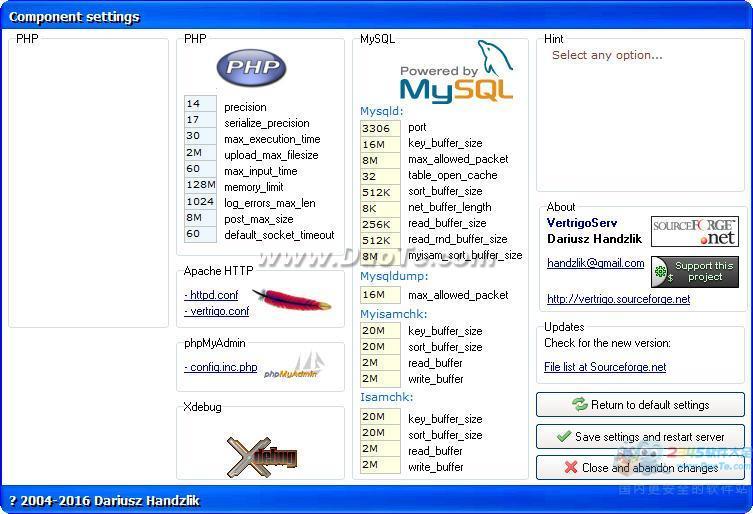Edit the Myisamchk sort_buffer_size field
This screenshot has width=753, height=514.
380,346
